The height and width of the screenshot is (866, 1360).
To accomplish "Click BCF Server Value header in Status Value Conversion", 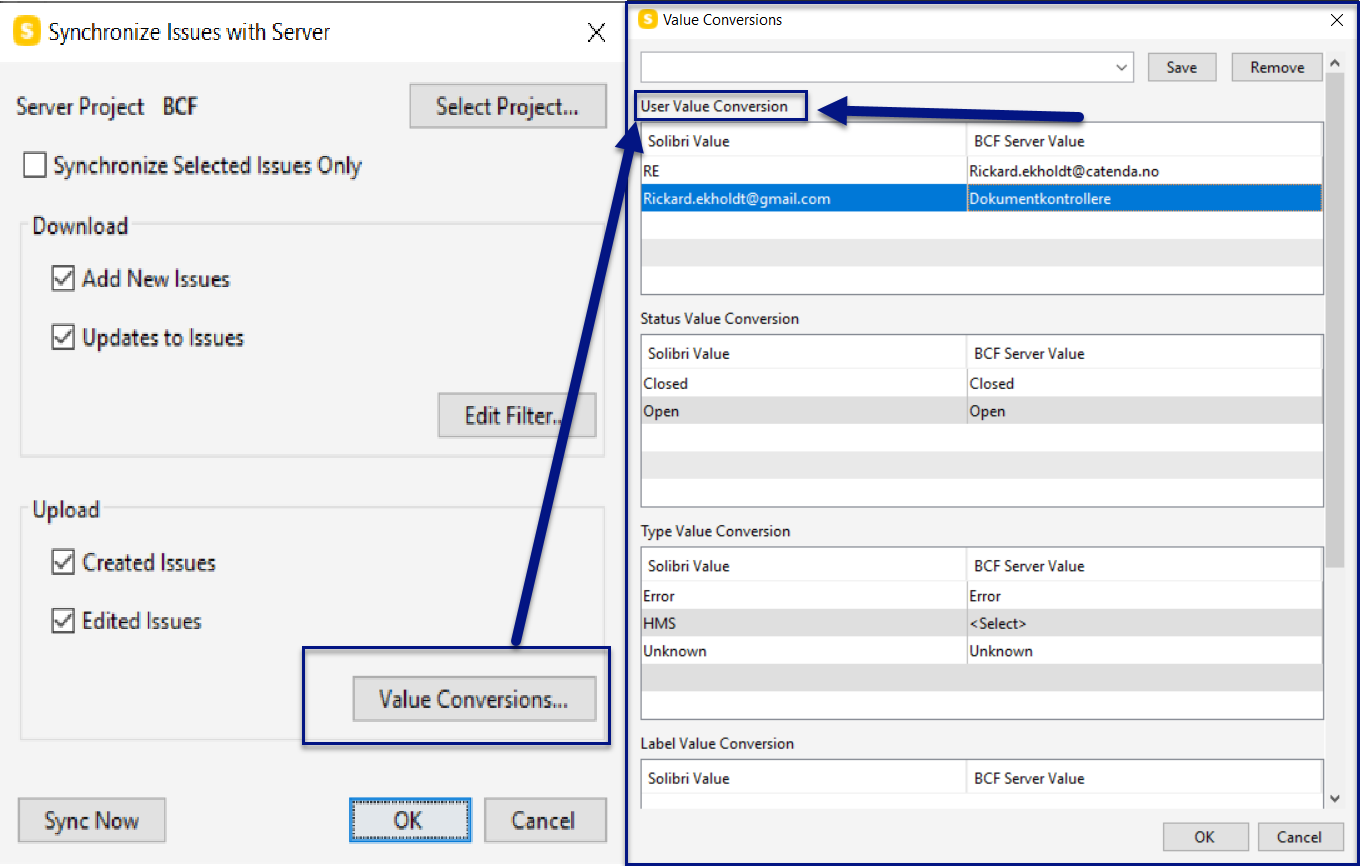I will pyautogui.click(x=1145, y=353).
